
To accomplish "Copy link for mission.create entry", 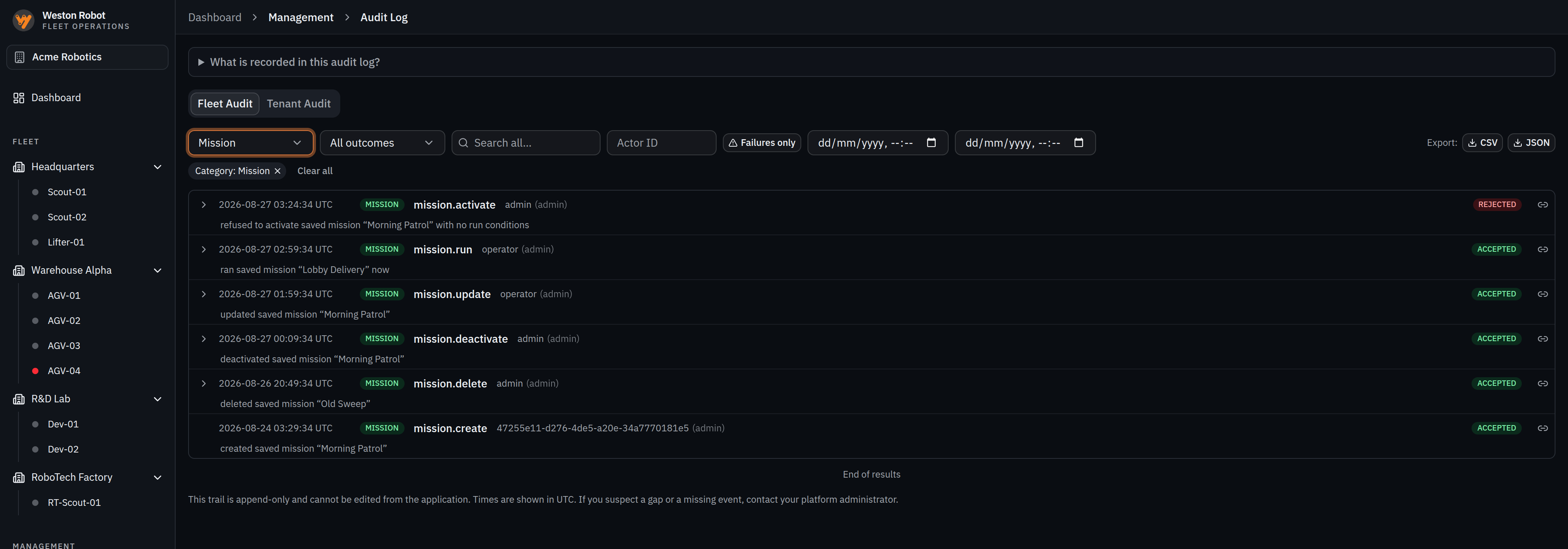I will (x=1543, y=429).
